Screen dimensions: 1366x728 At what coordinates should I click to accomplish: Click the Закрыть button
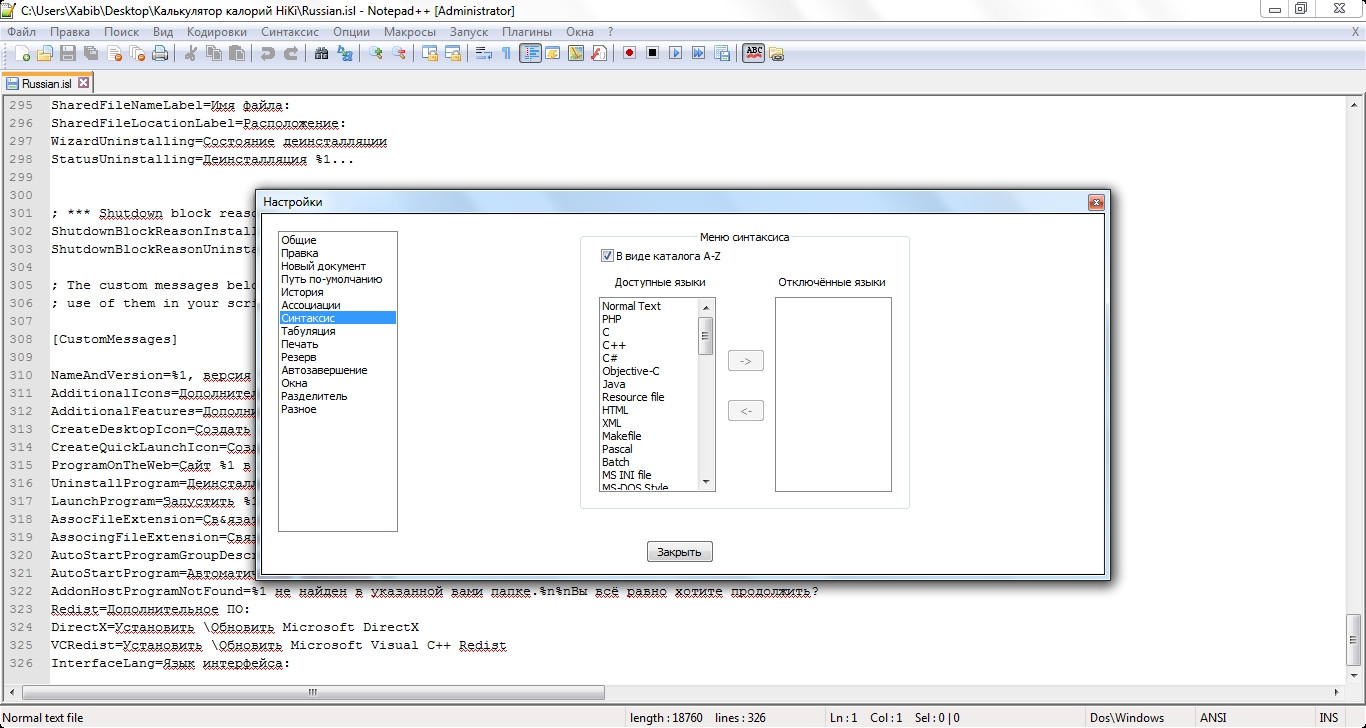[x=680, y=552]
